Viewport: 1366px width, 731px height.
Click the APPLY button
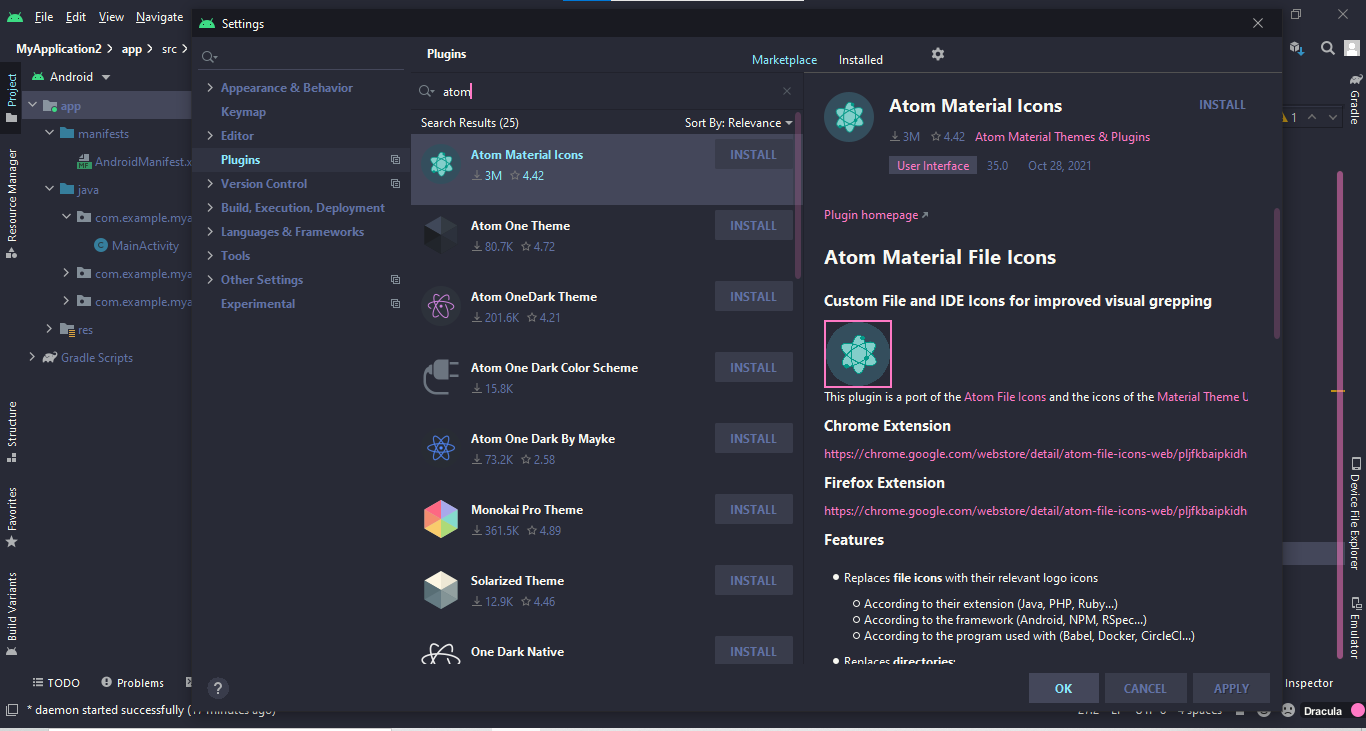(1231, 688)
